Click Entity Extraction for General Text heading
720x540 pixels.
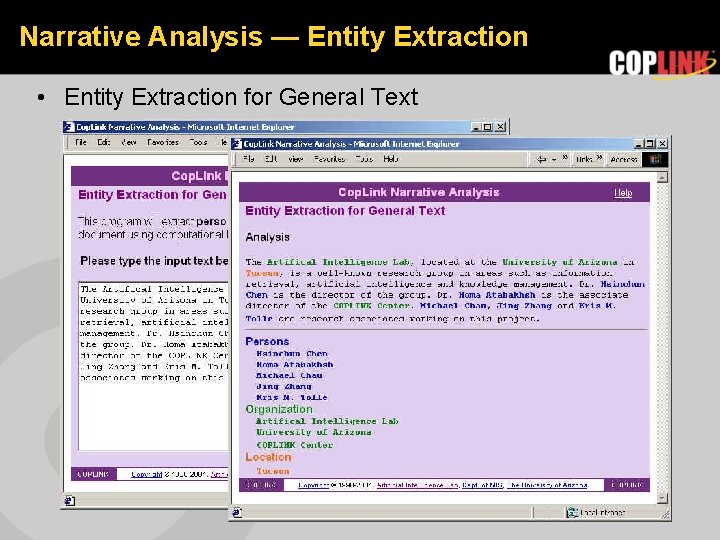[x=345, y=211]
